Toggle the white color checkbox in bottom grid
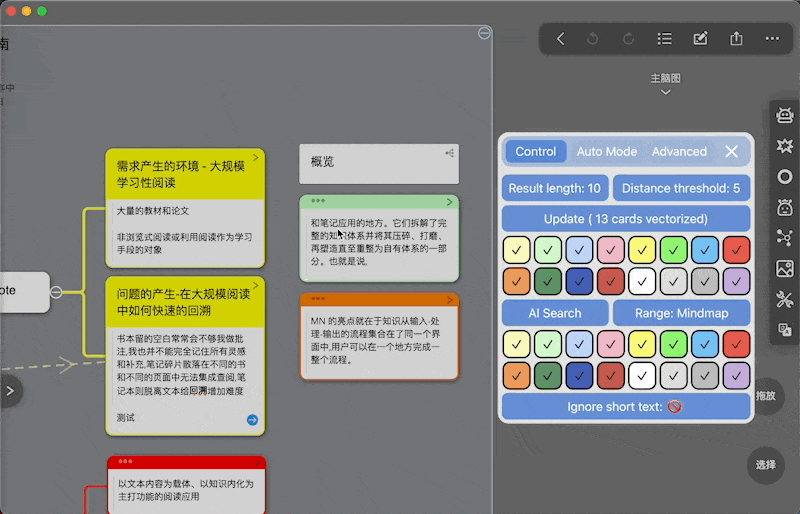 pos(642,376)
